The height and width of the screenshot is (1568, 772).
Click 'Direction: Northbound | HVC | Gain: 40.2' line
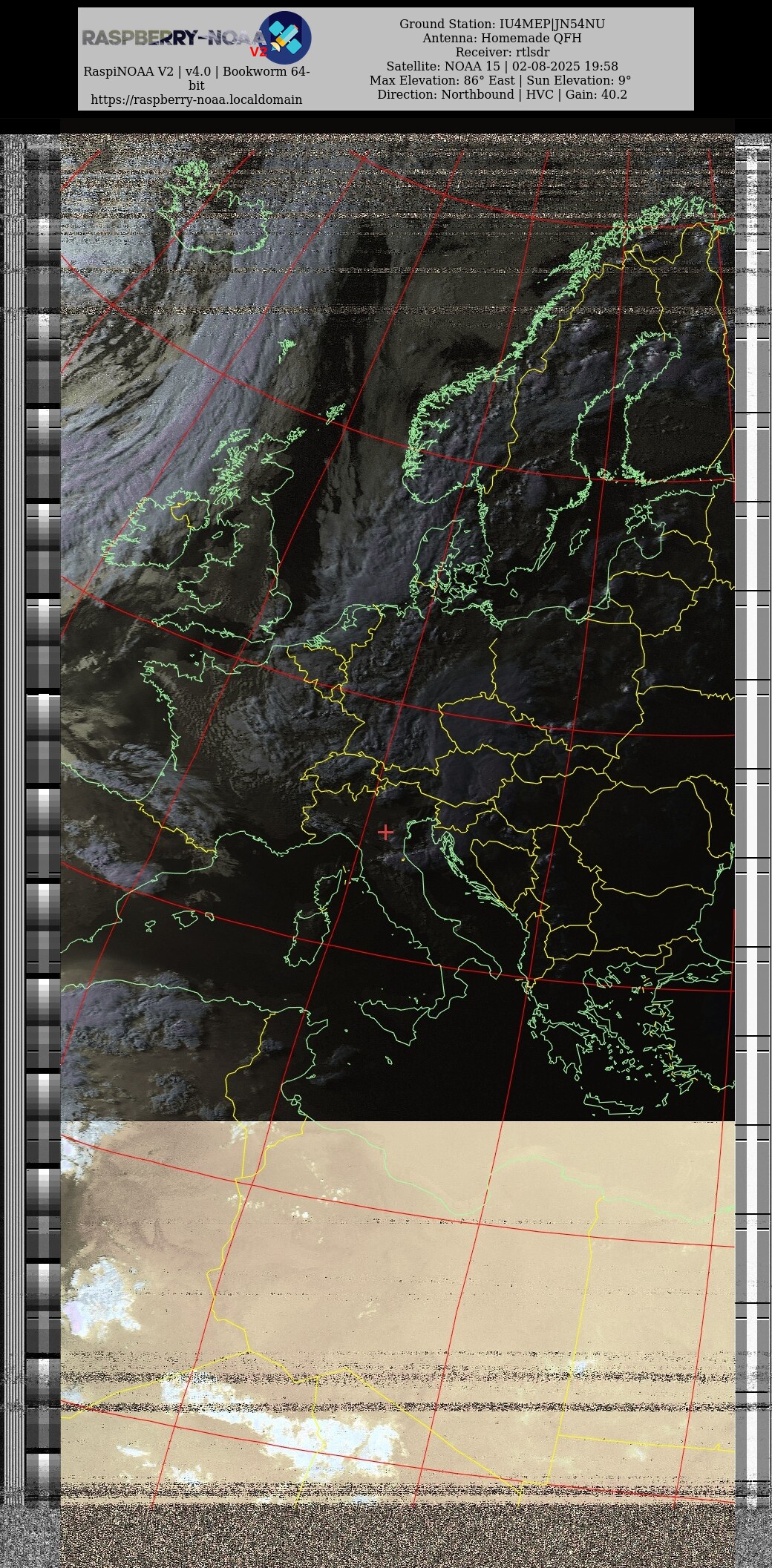[503, 94]
